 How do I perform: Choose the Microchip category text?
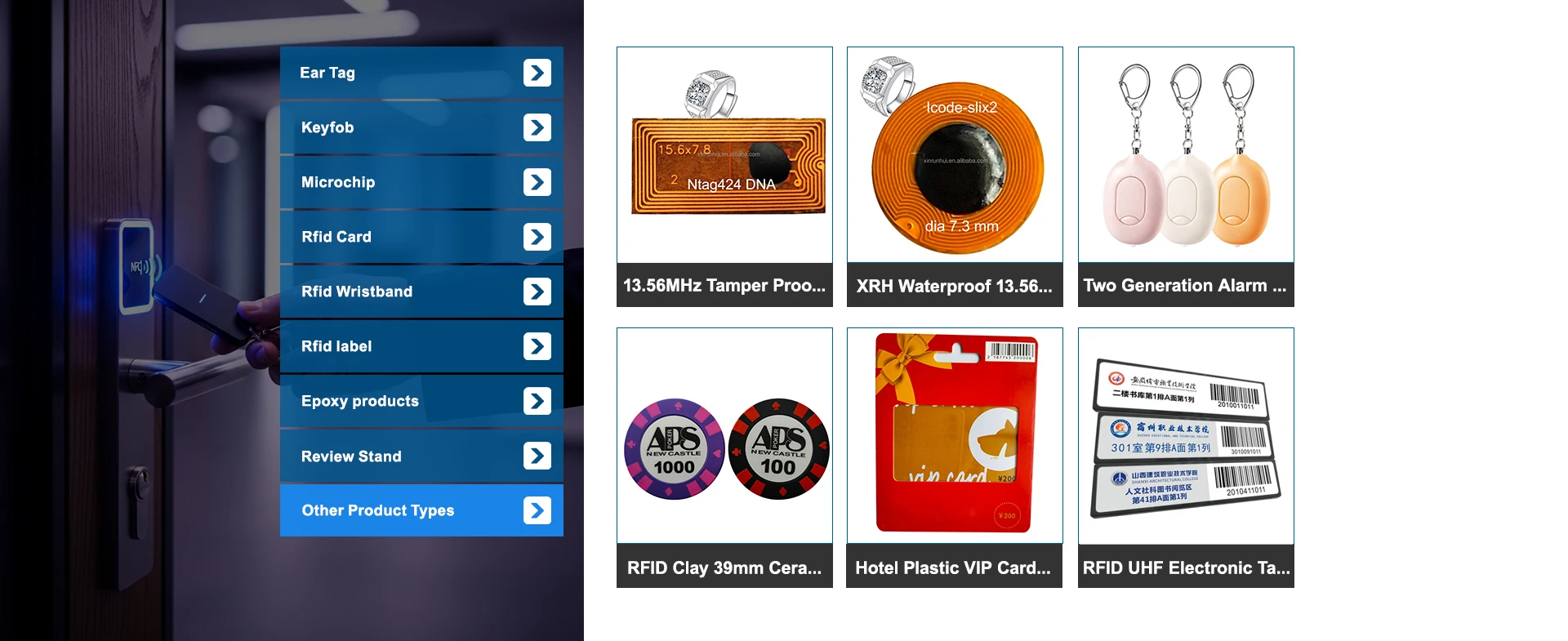[338, 182]
